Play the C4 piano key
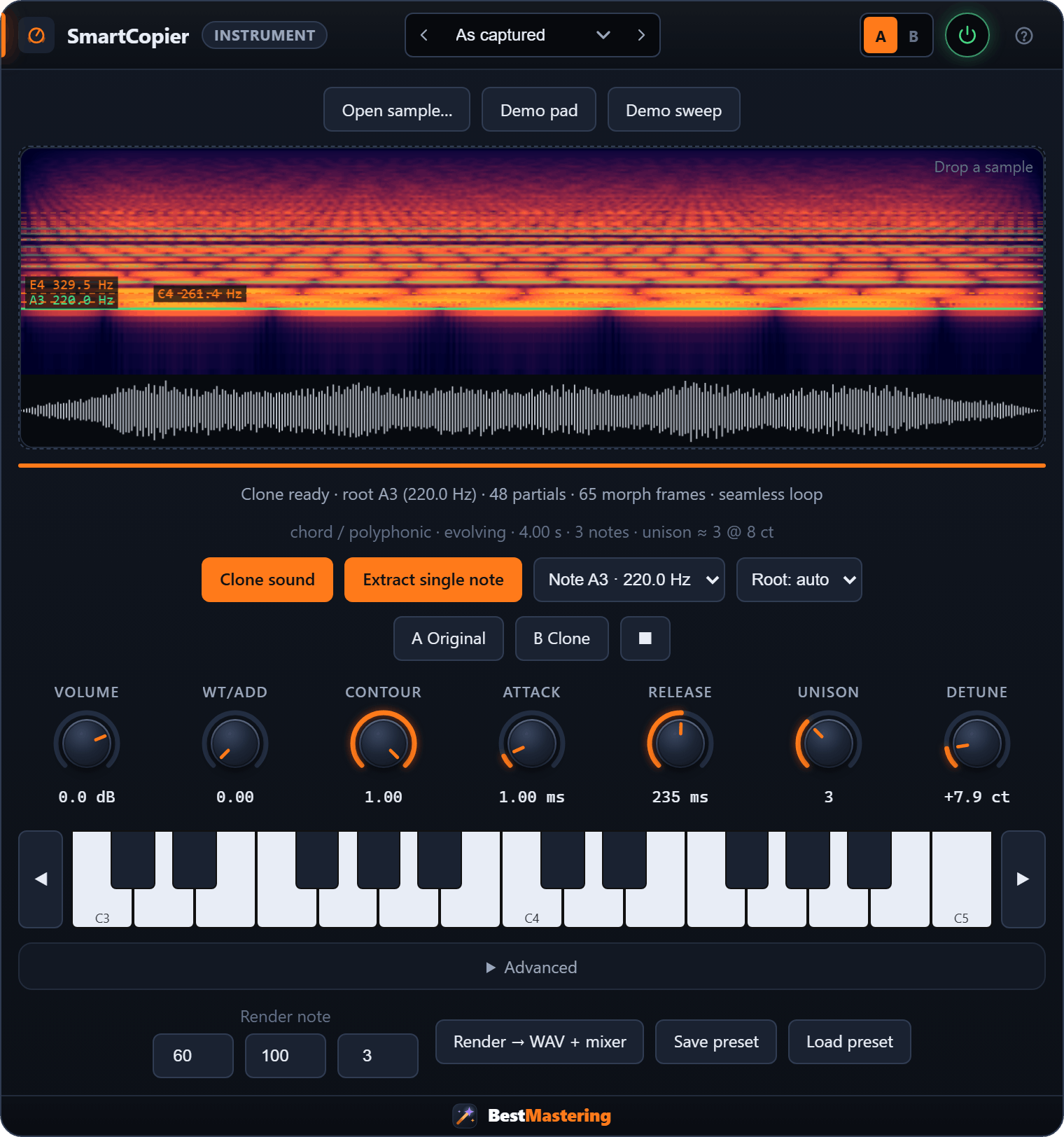Image resolution: width=1064 pixels, height=1137 pixels. [532, 907]
